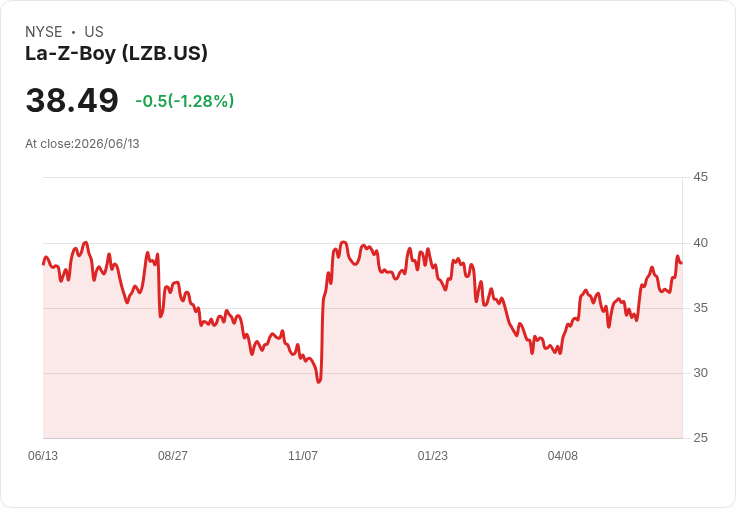Image resolution: width=736 pixels, height=508 pixels.
Task: Click the 45 price axis label
Action: (700, 177)
